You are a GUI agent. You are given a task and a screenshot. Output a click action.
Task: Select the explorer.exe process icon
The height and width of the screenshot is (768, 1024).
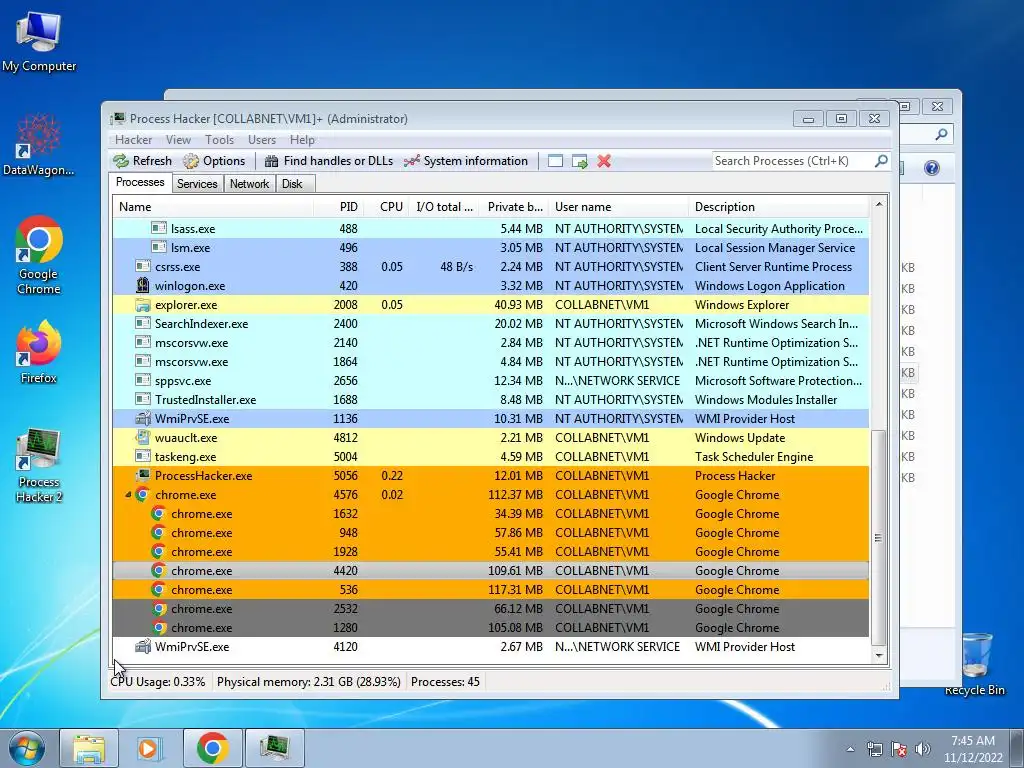(142, 304)
